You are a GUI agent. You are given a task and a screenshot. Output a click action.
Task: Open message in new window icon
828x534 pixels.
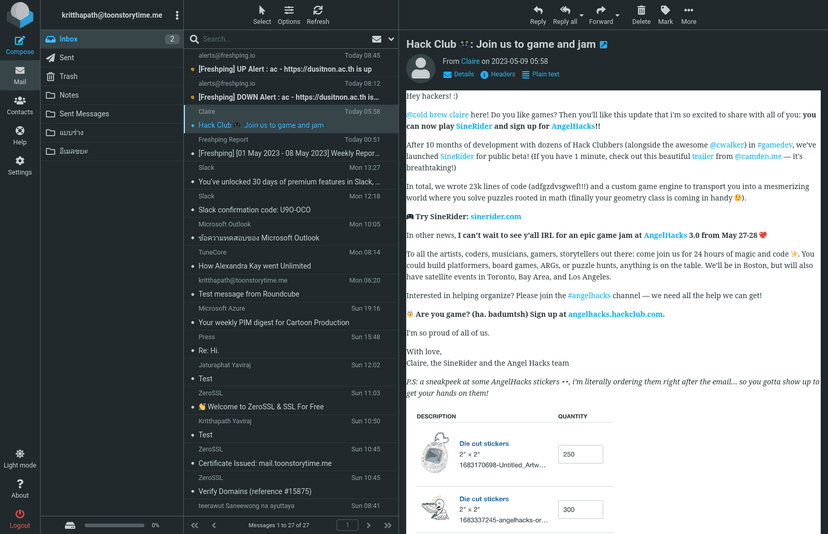click(x=603, y=45)
